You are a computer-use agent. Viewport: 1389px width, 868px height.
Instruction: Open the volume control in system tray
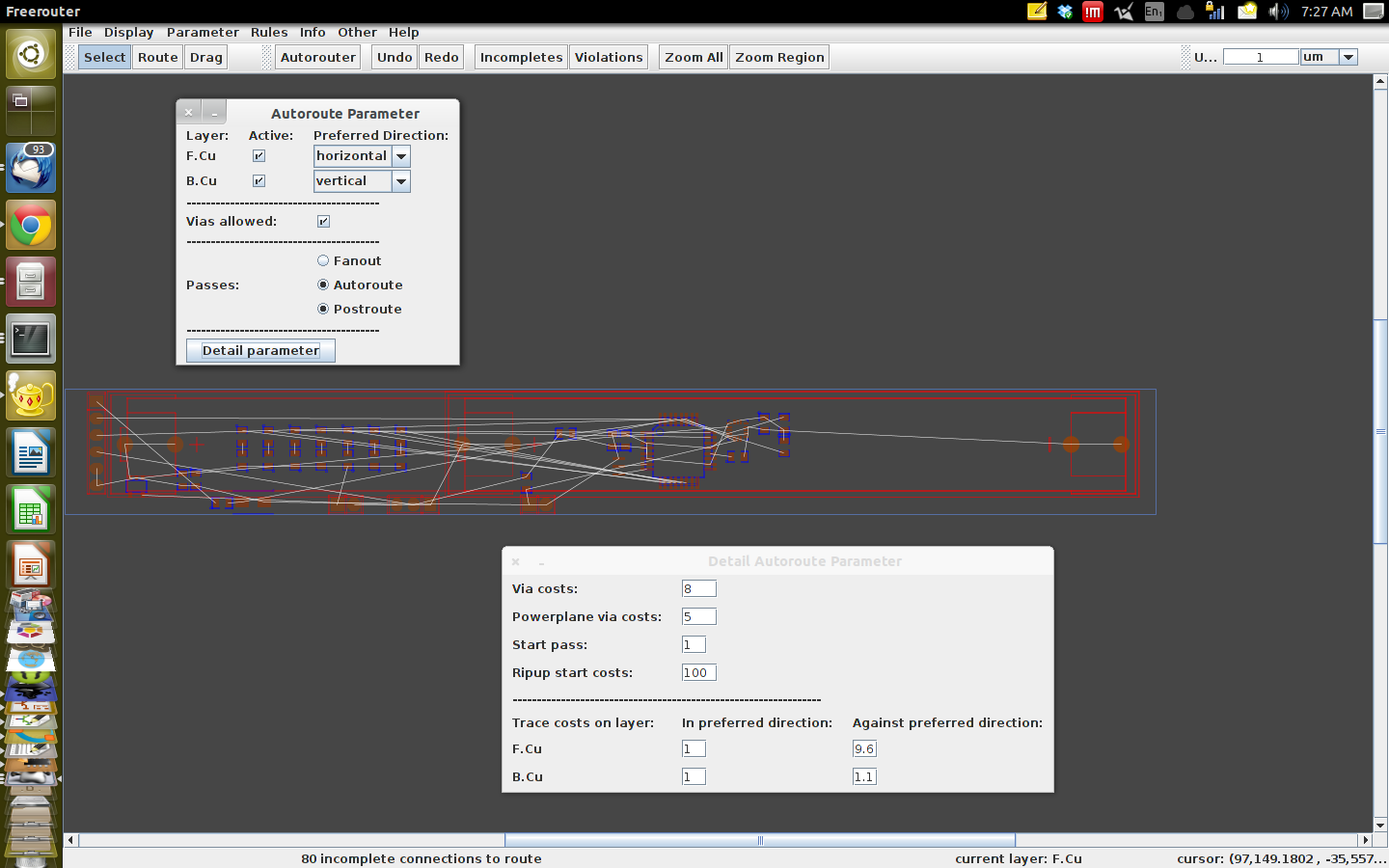(x=1277, y=12)
